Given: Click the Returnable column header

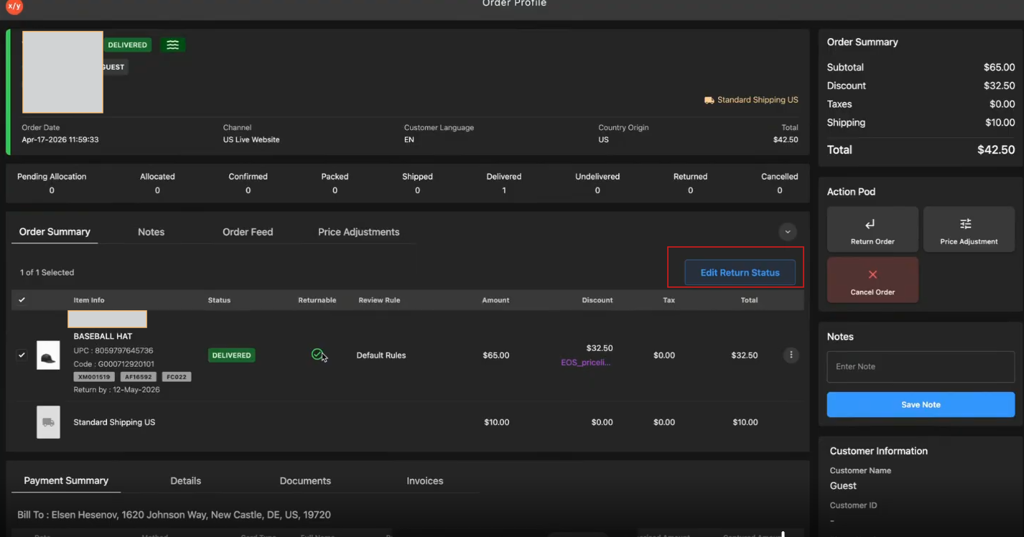Looking at the screenshot, I should point(317,301).
